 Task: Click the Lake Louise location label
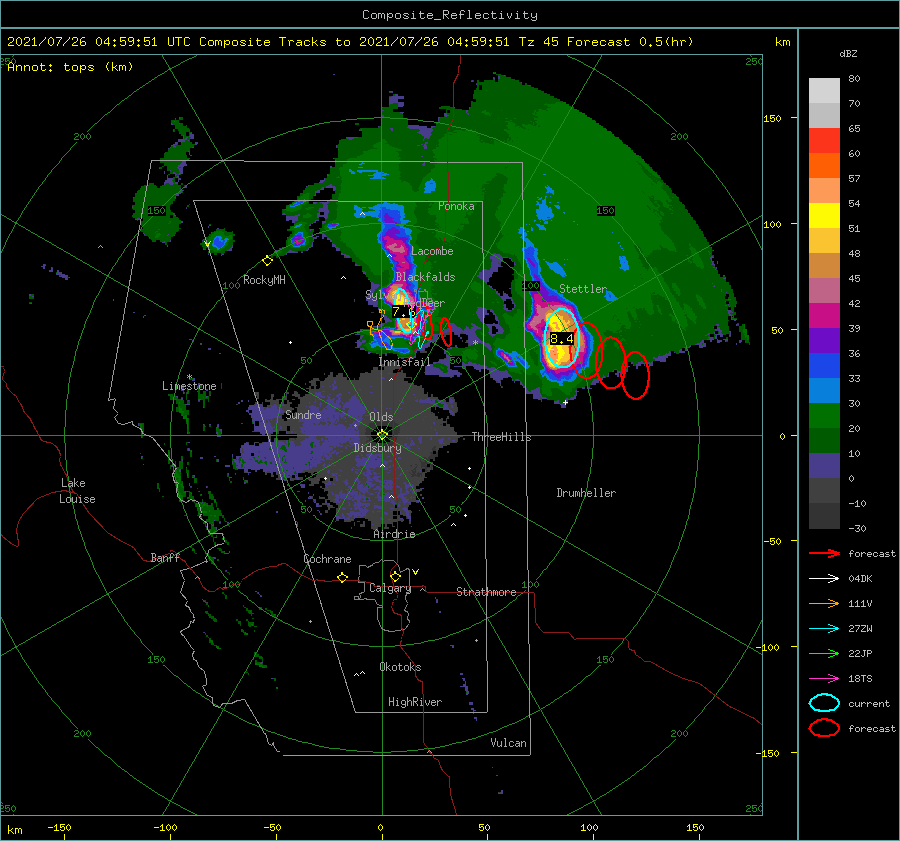coord(77,491)
